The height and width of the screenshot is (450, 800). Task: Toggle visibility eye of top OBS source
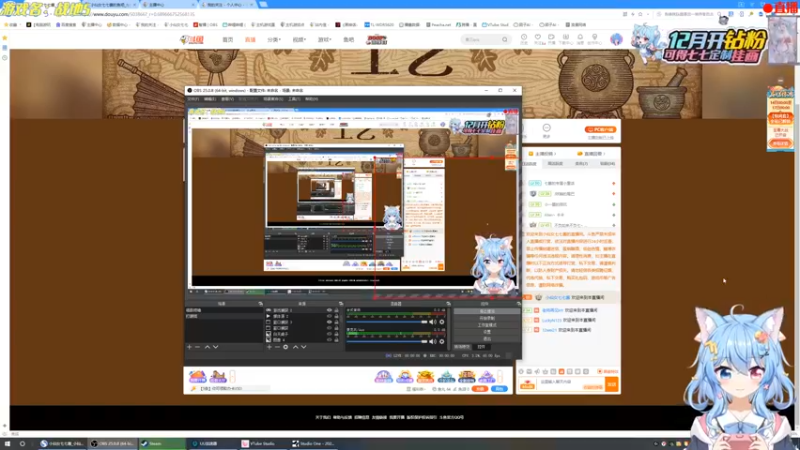(x=330, y=310)
